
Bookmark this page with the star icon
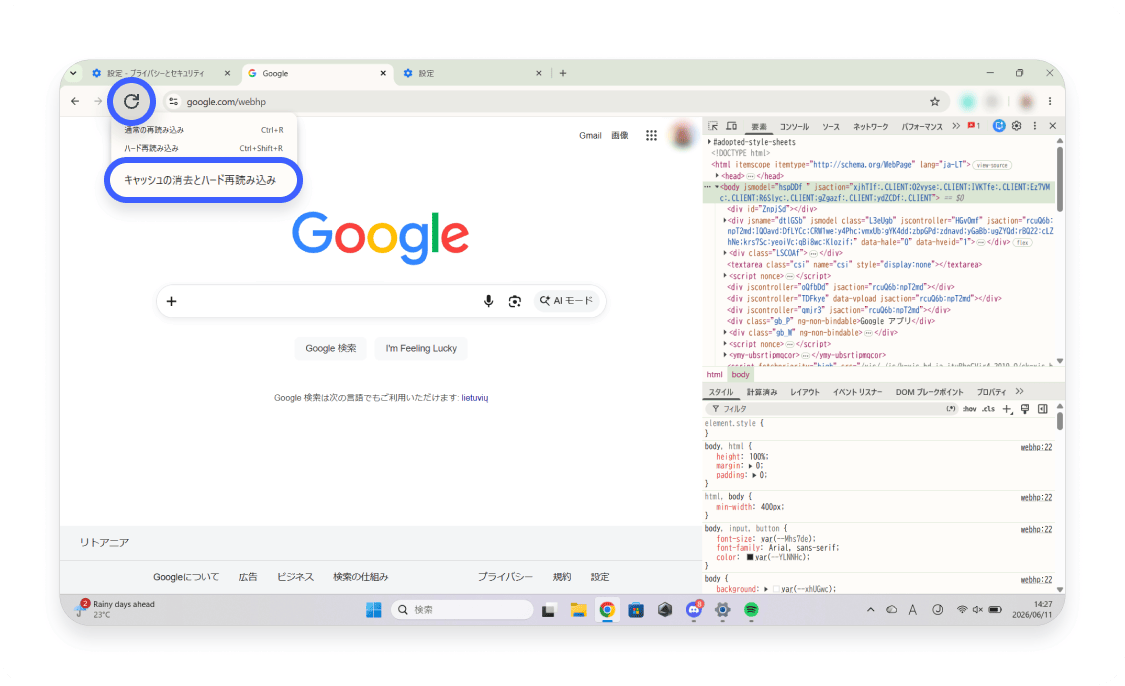click(934, 101)
